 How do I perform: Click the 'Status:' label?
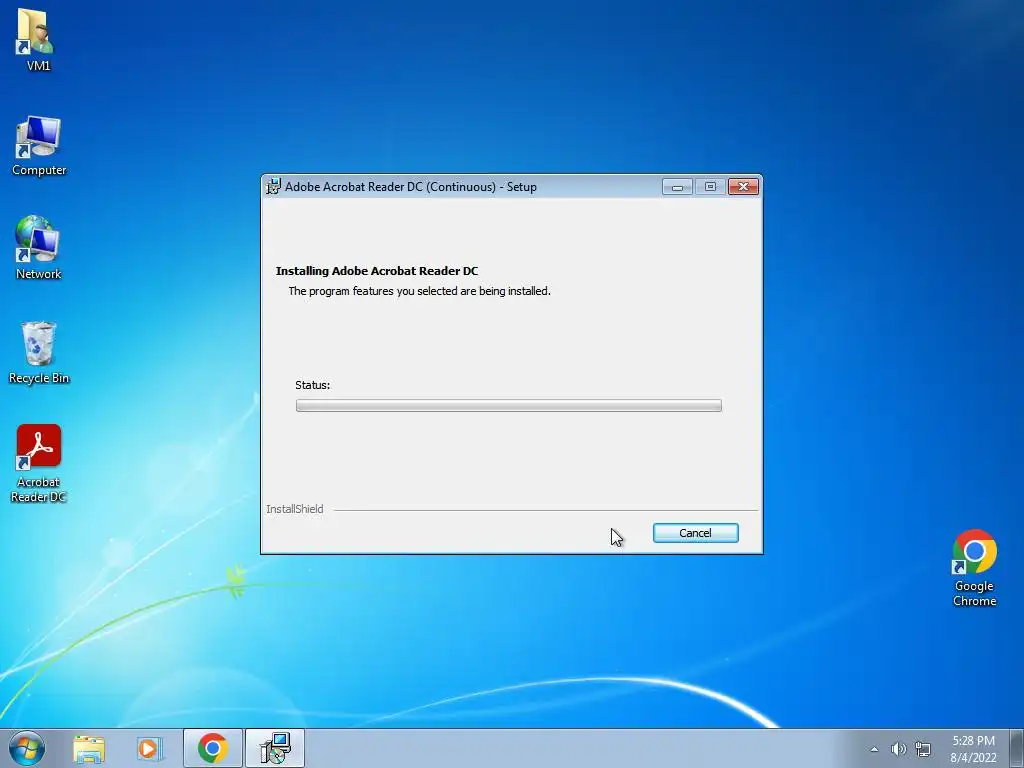312,385
